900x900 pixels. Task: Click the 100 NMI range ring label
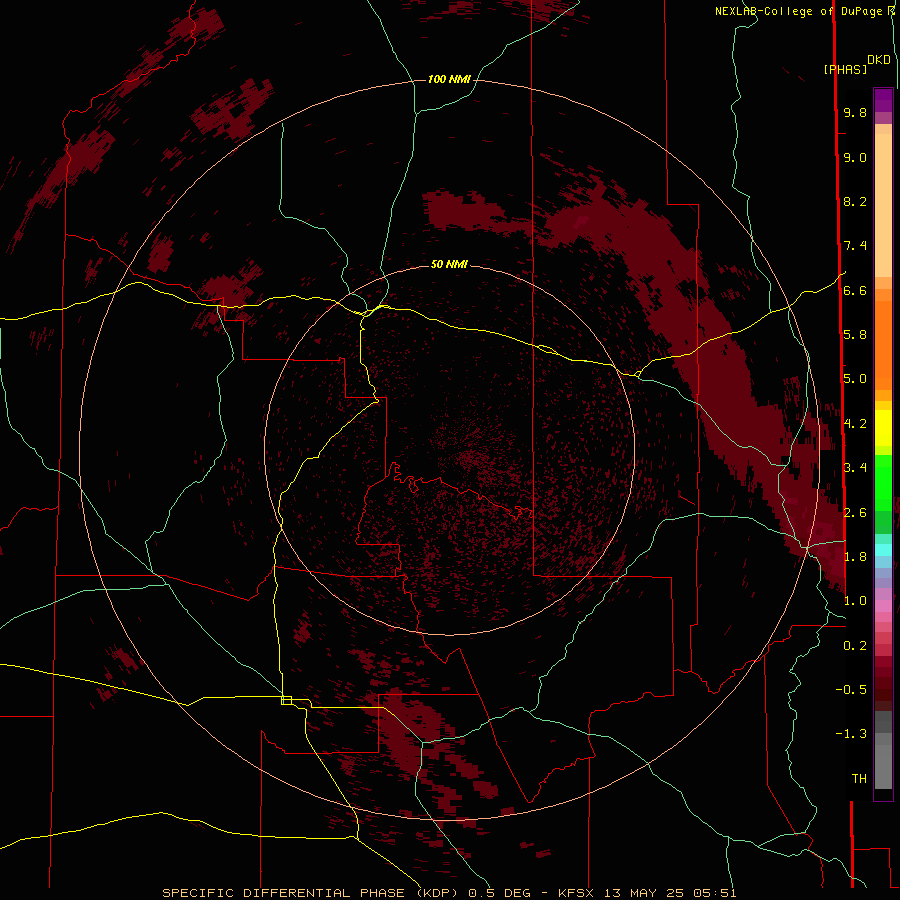(449, 79)
